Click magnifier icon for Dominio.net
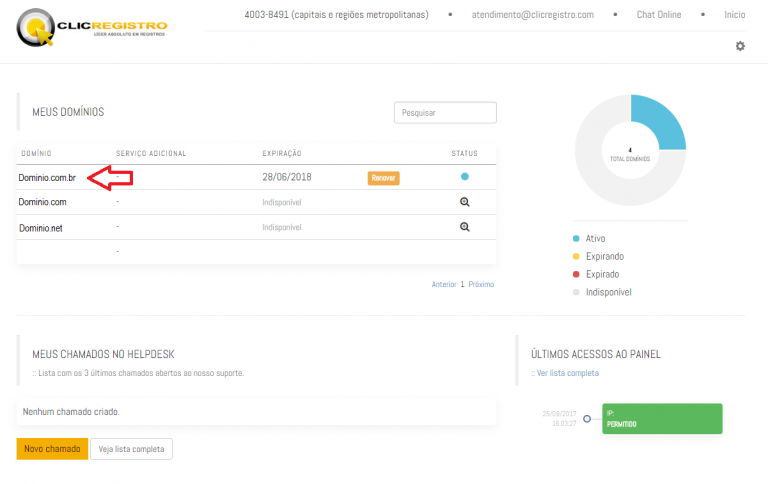The height and width of the screenshot is (484, 768). 465,227
